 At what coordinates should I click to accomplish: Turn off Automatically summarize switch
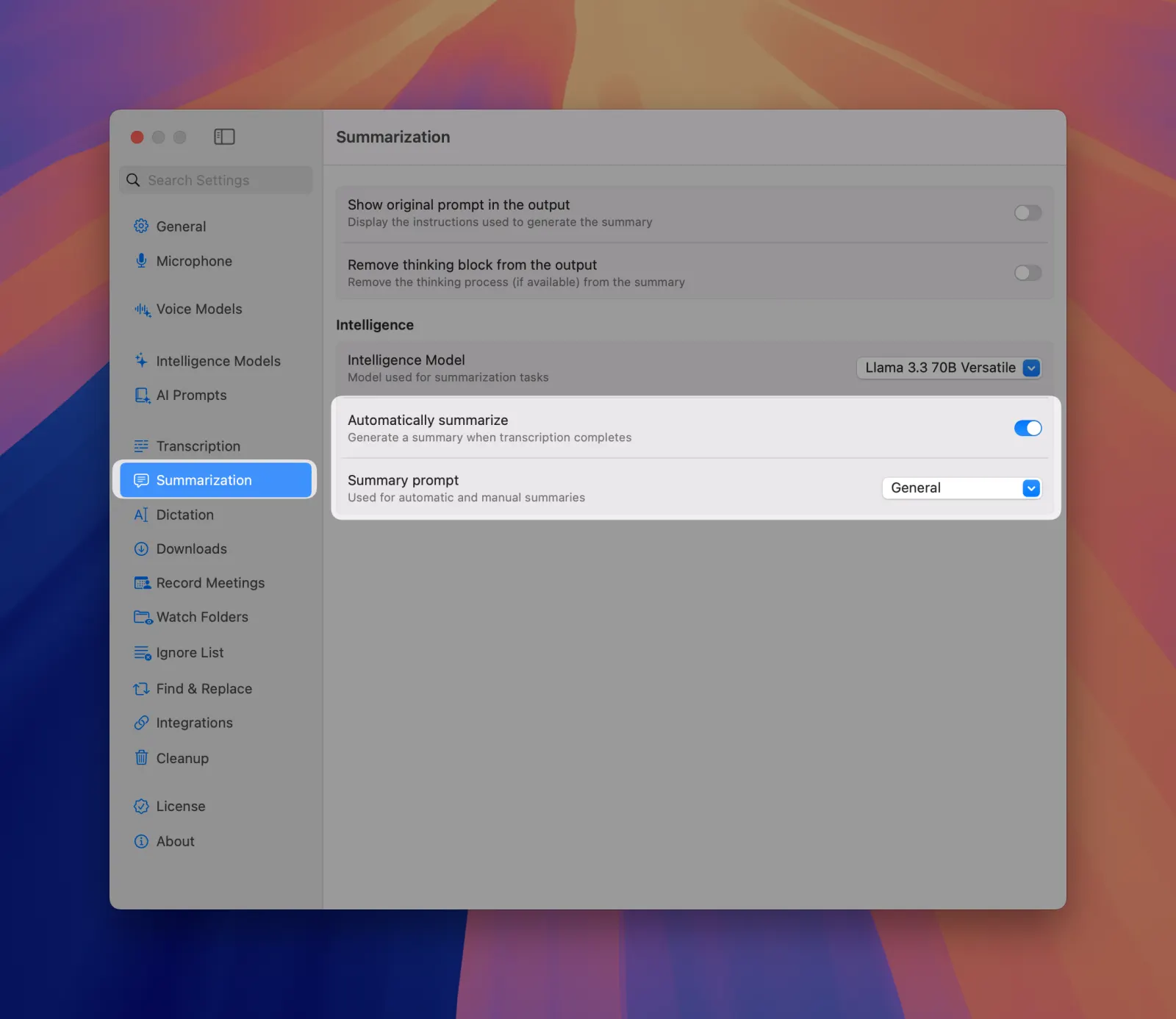click(1028, 428)
